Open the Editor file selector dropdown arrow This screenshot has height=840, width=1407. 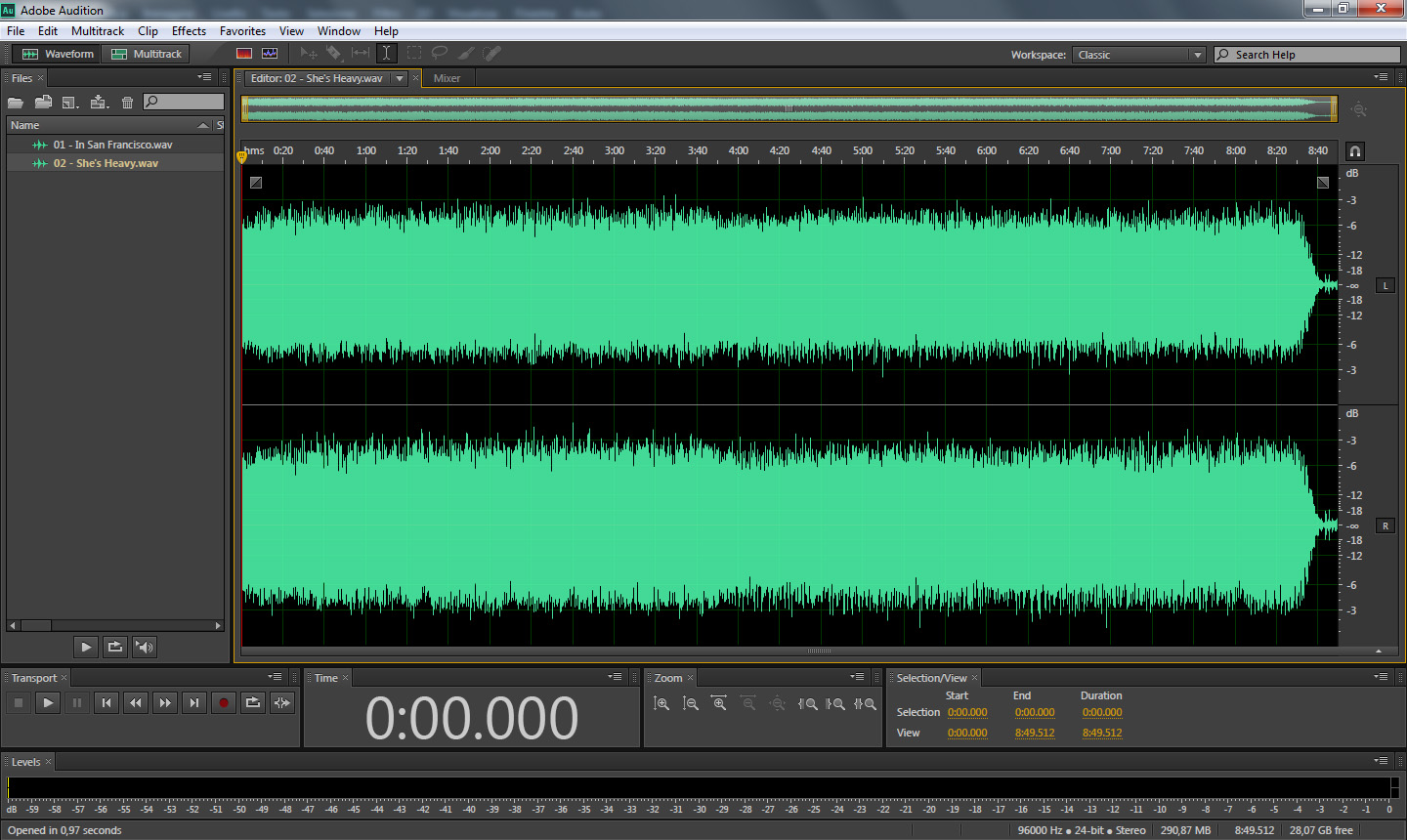coord(400,78)
